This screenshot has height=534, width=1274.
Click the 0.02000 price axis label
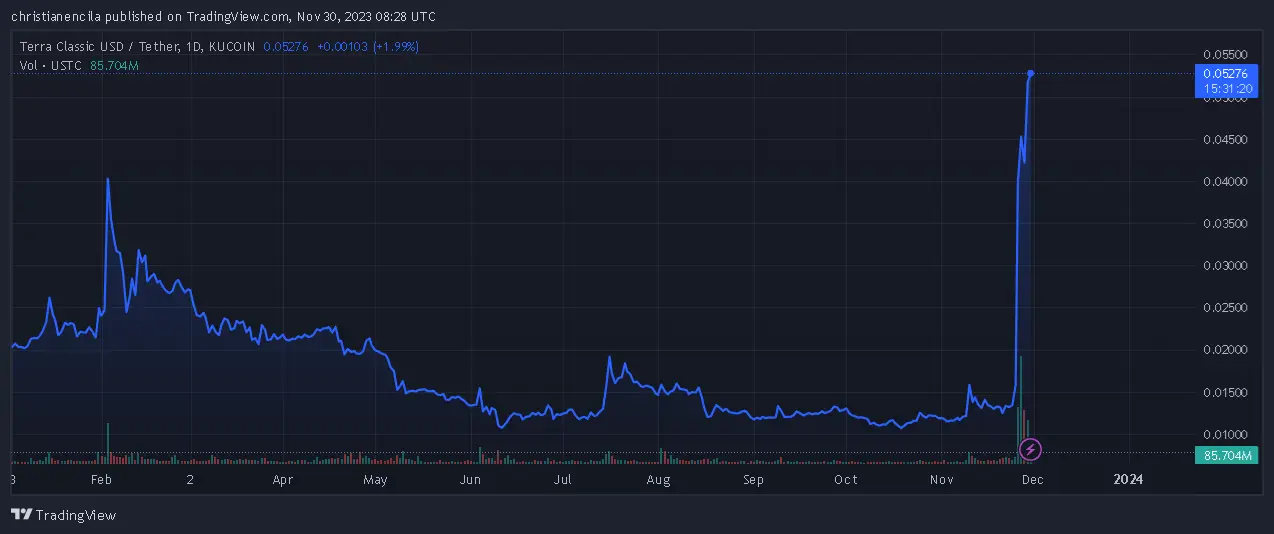click(1224, 350)
